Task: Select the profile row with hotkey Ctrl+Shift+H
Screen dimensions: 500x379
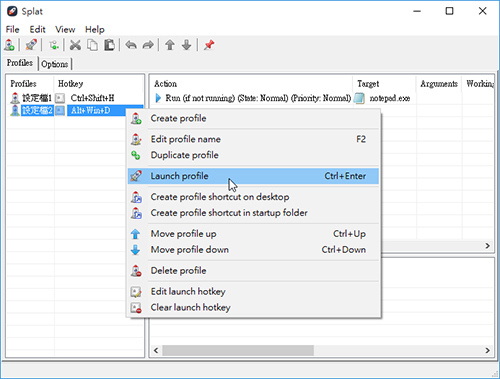Action: (x=75, y=98)
